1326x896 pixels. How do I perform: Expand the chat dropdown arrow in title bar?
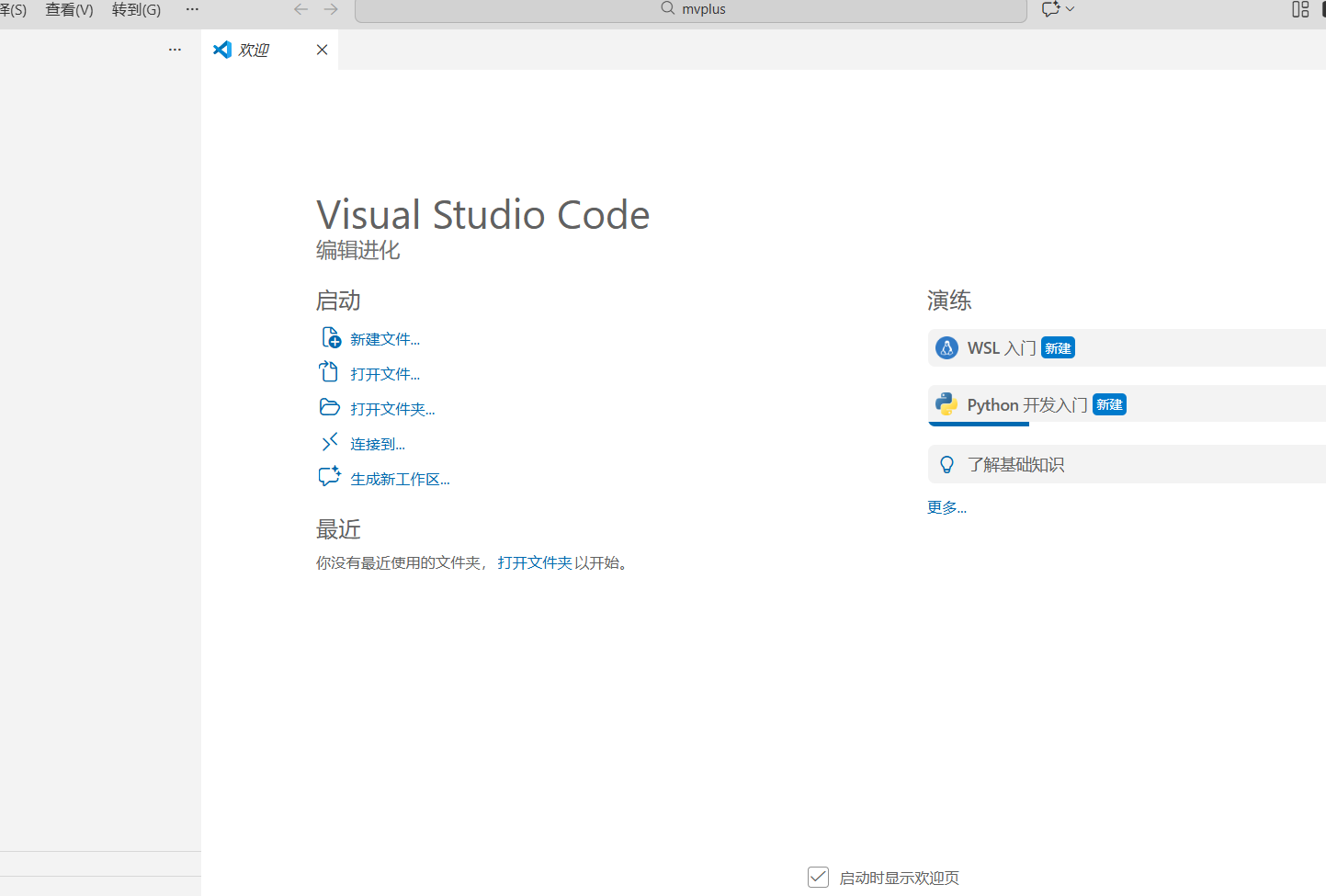pyautogui.click(x=1070, y=9)
